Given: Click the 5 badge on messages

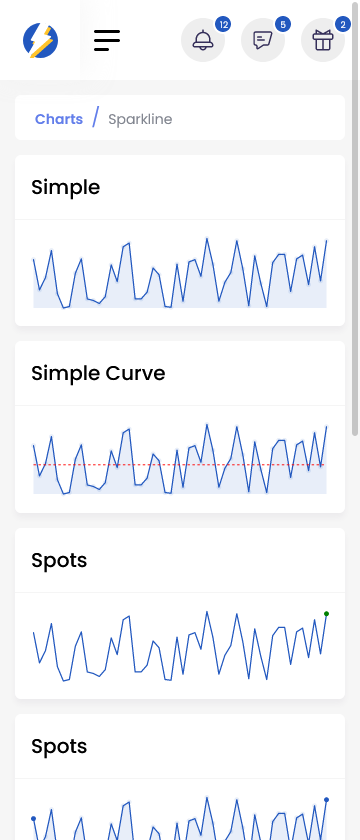Looking at the screenshot, I should (283, 24).
